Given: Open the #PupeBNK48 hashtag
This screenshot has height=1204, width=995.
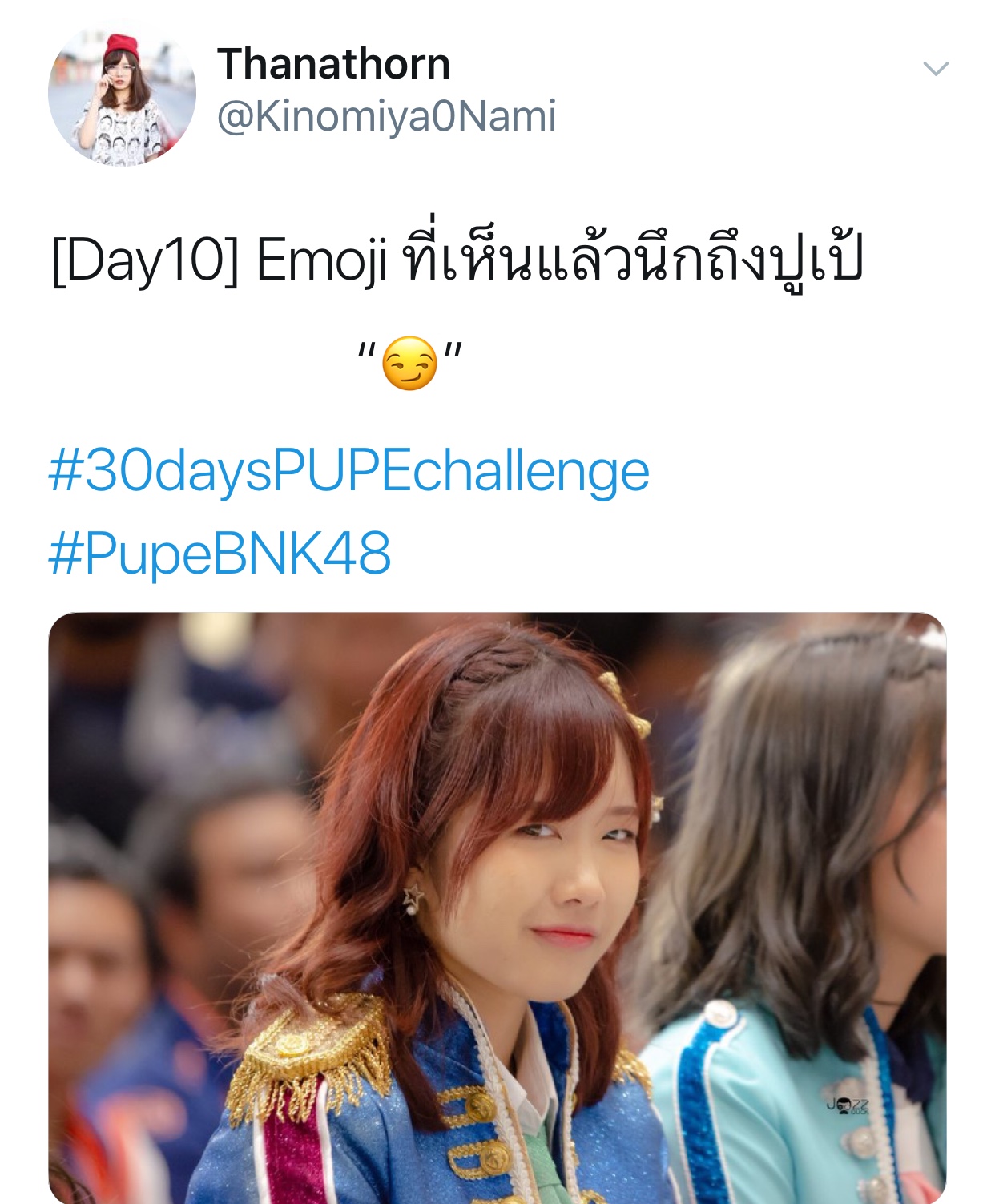Looking at the screenshot, I should click(x=220, y=553).
